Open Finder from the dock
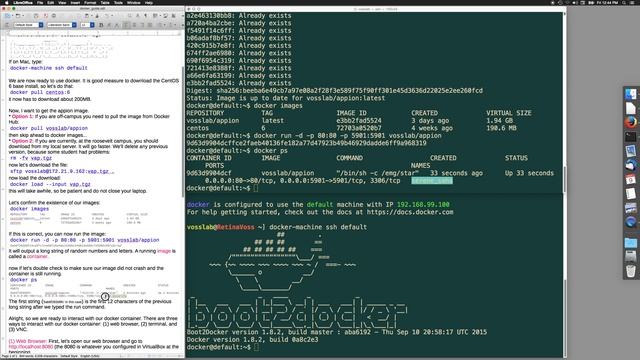The width and height of the screenshot is (640, 360). (630, 94)
